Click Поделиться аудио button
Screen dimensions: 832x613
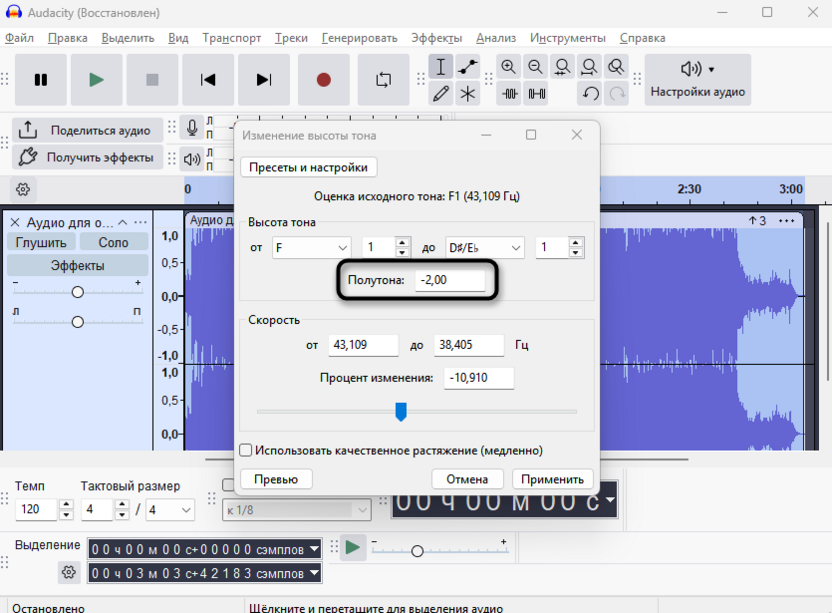(88, 130)
